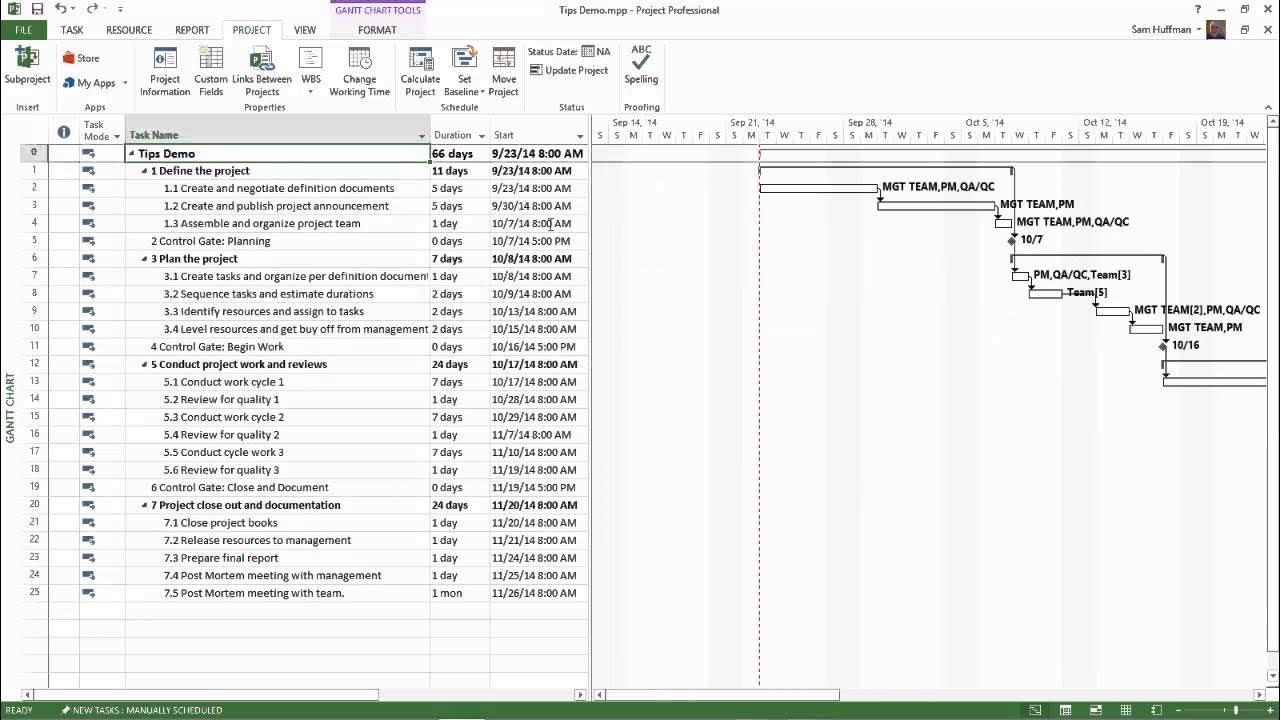Insert a Subproject

coord(27,65)
